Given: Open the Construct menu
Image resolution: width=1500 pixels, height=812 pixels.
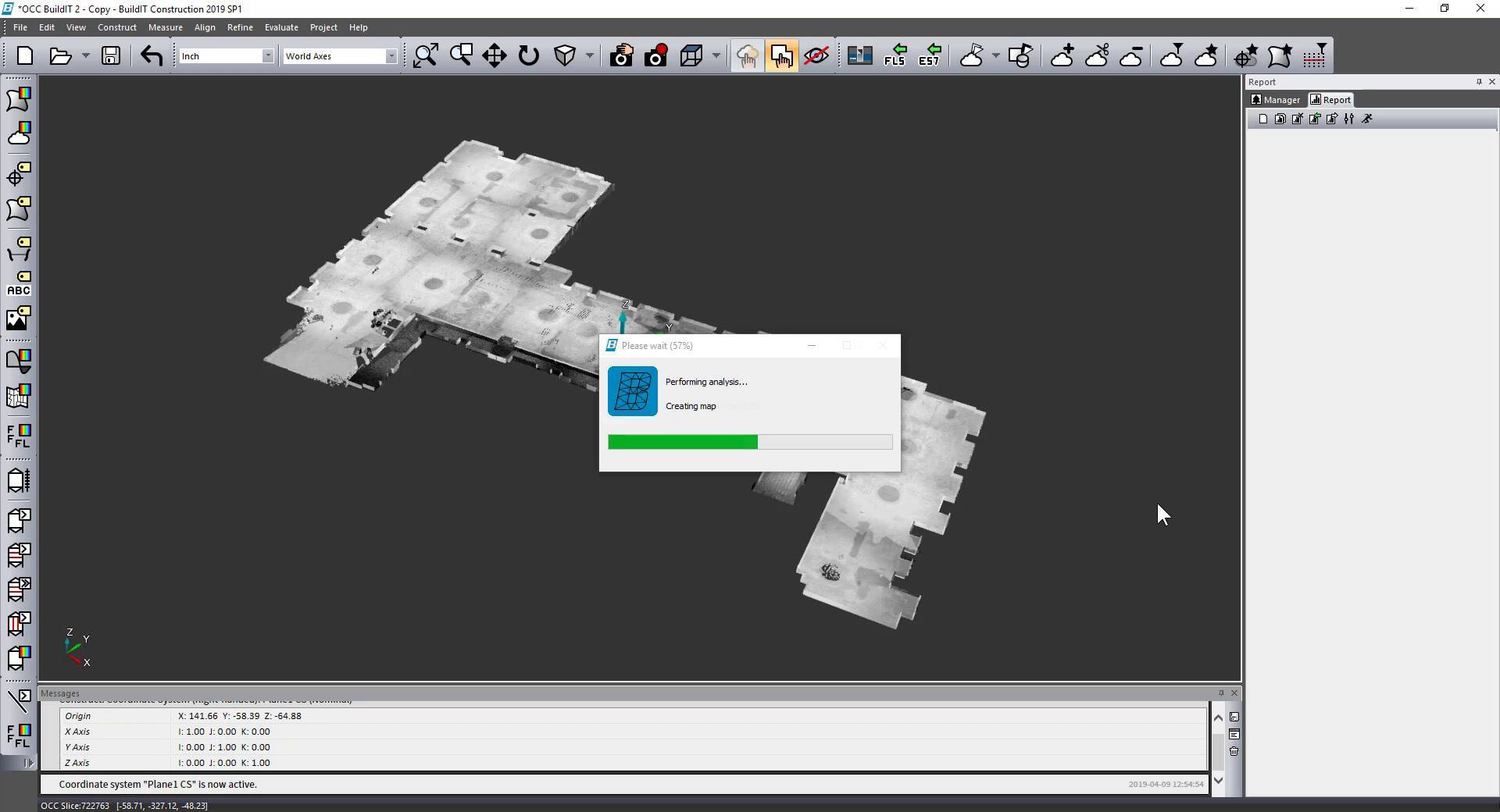Looking at the screenshot, I should (x=117, y=27).
